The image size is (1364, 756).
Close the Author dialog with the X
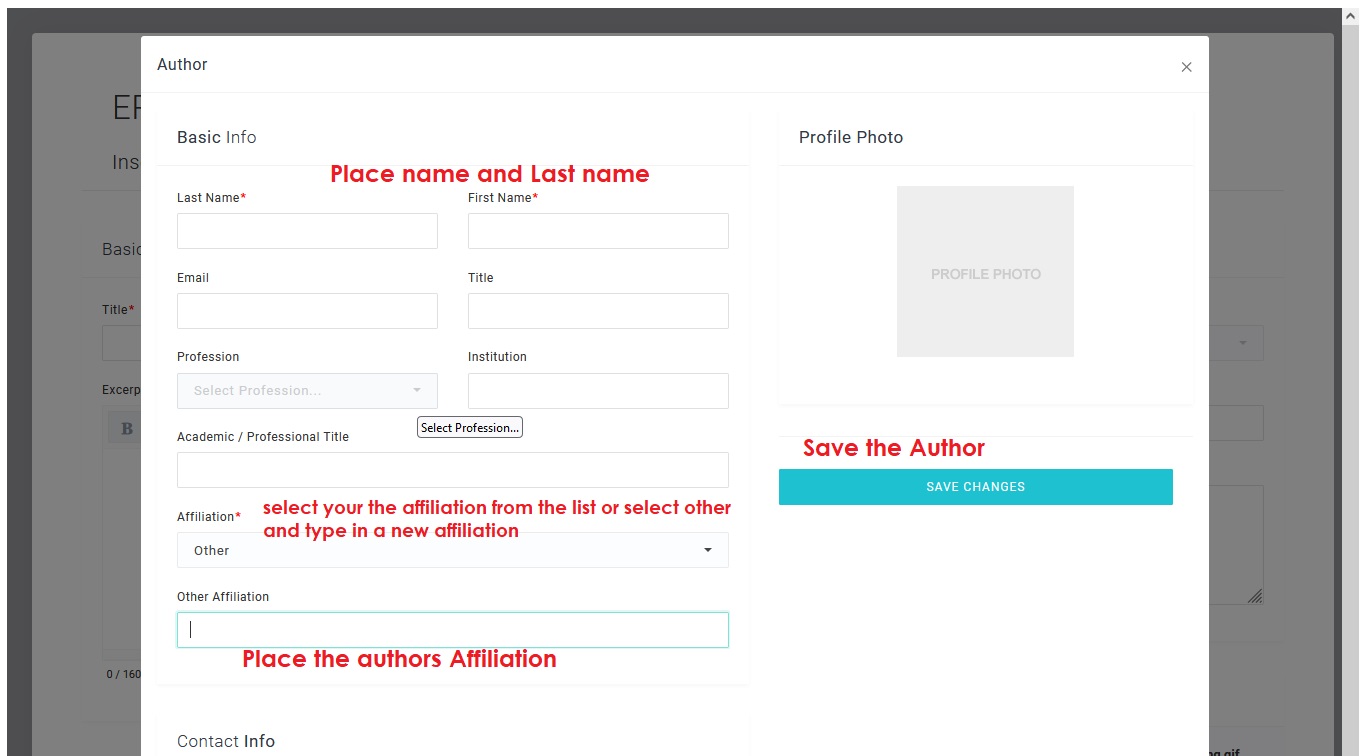1186,67
